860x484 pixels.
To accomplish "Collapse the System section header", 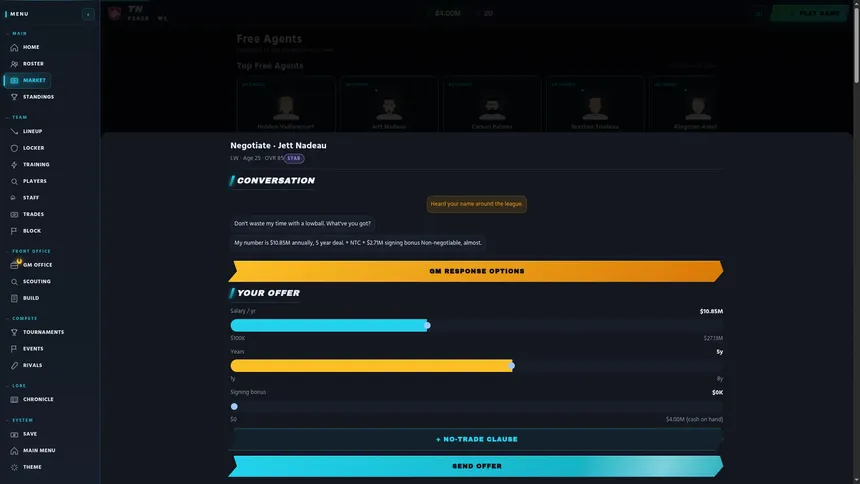I will pyautogui.click(x=20, y=420).
